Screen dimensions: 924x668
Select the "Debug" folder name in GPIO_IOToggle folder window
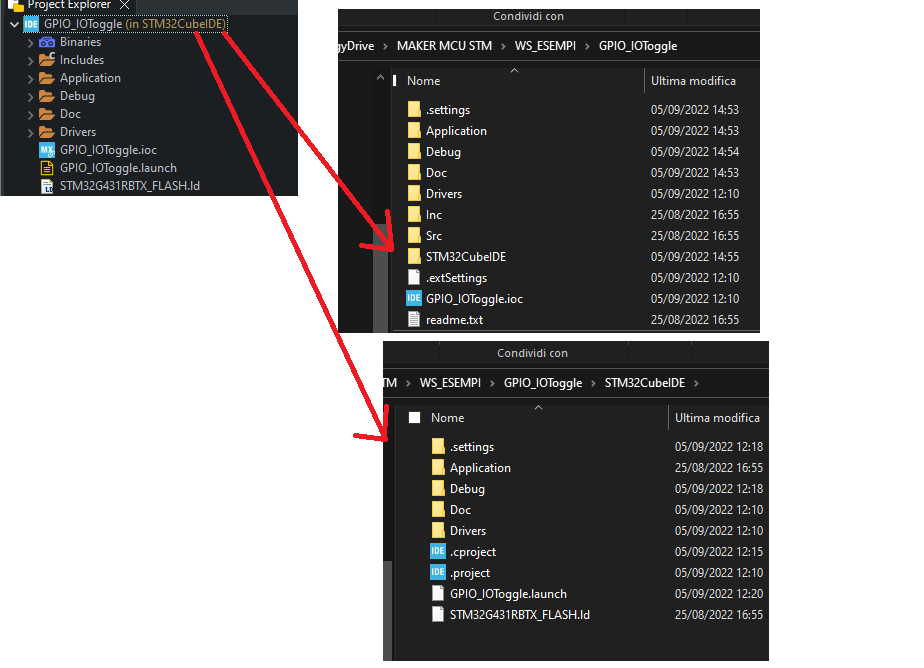(x=444, y=152)
